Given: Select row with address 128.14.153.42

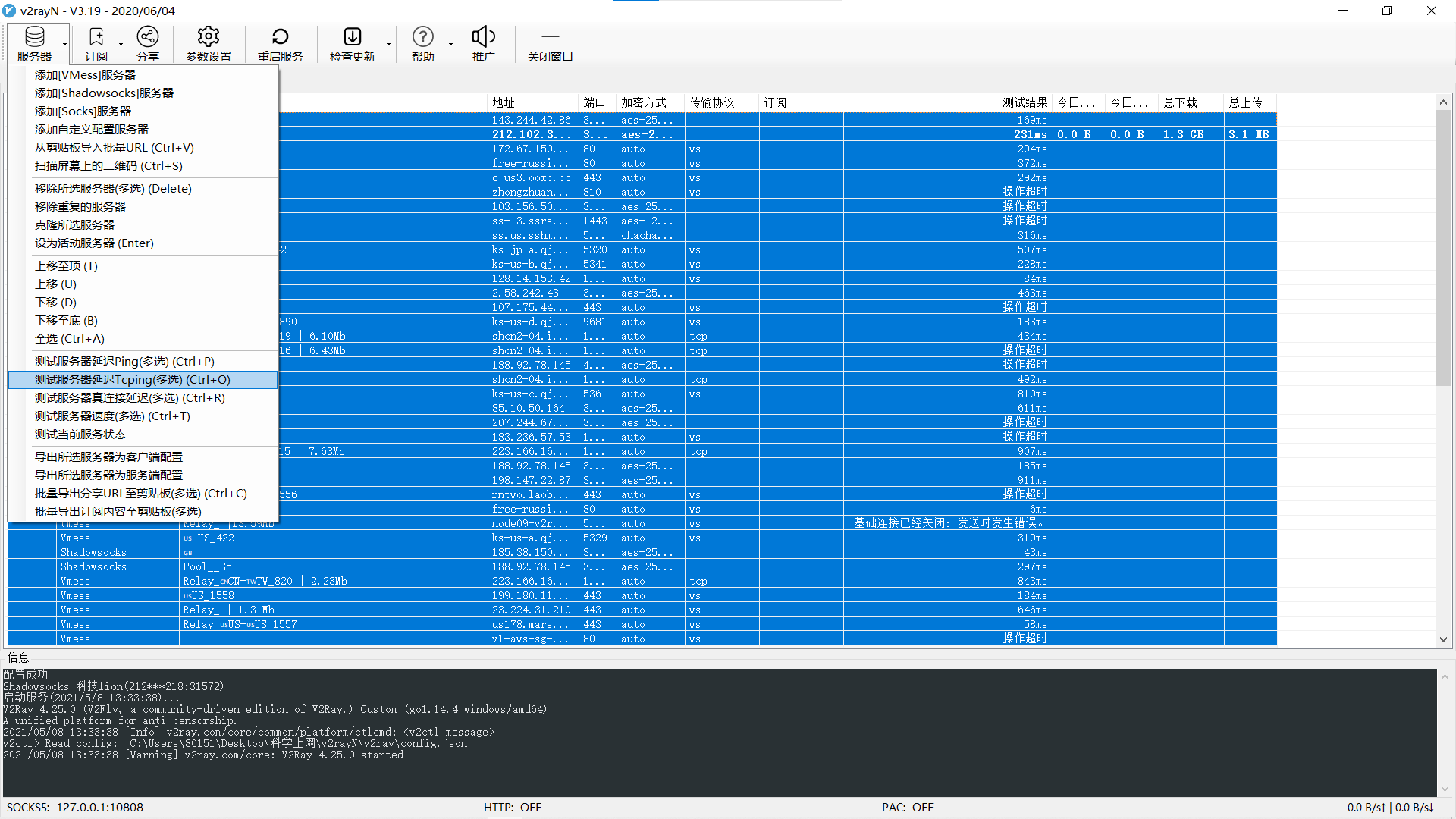Looking at the screenshot, I should [642, 278].
